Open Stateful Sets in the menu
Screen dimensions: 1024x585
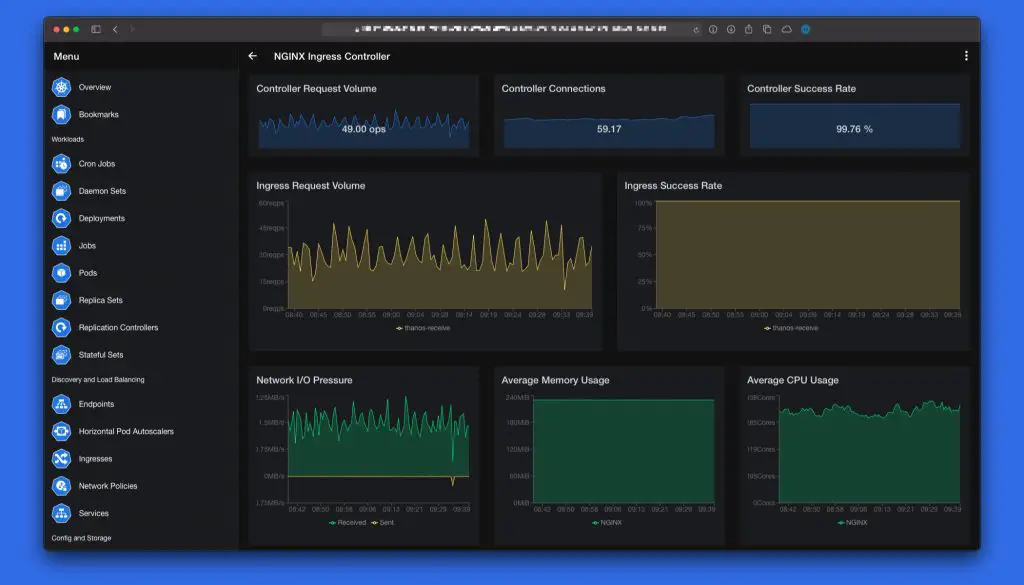click(101, 355)
